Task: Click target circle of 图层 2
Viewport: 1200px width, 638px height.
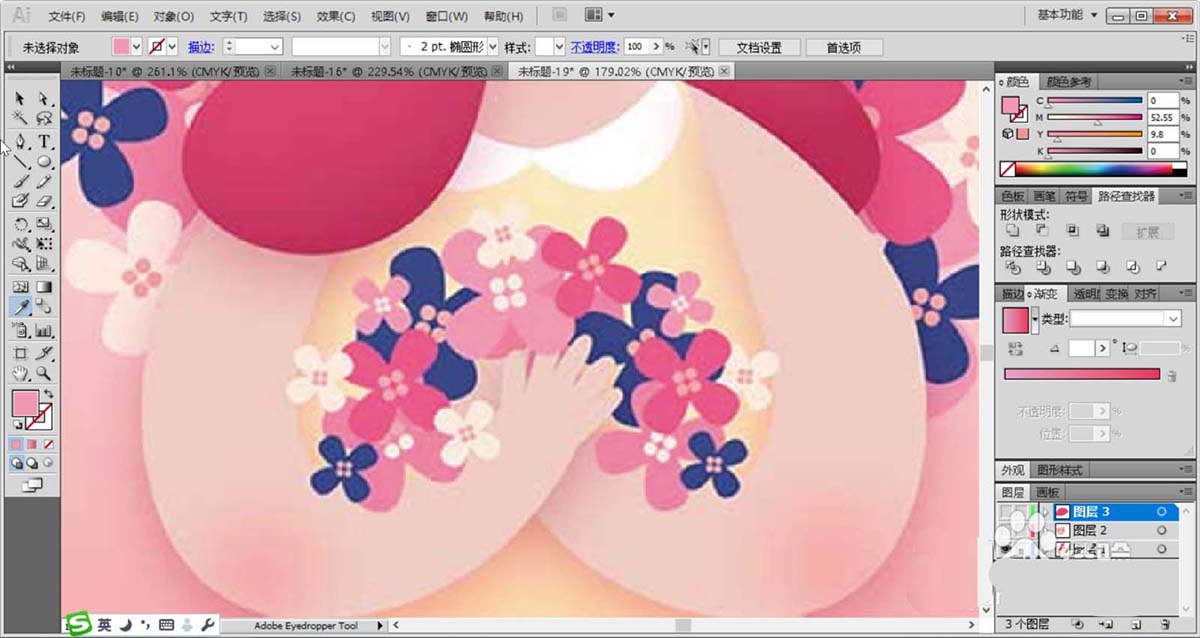Action: point(1162,531)
